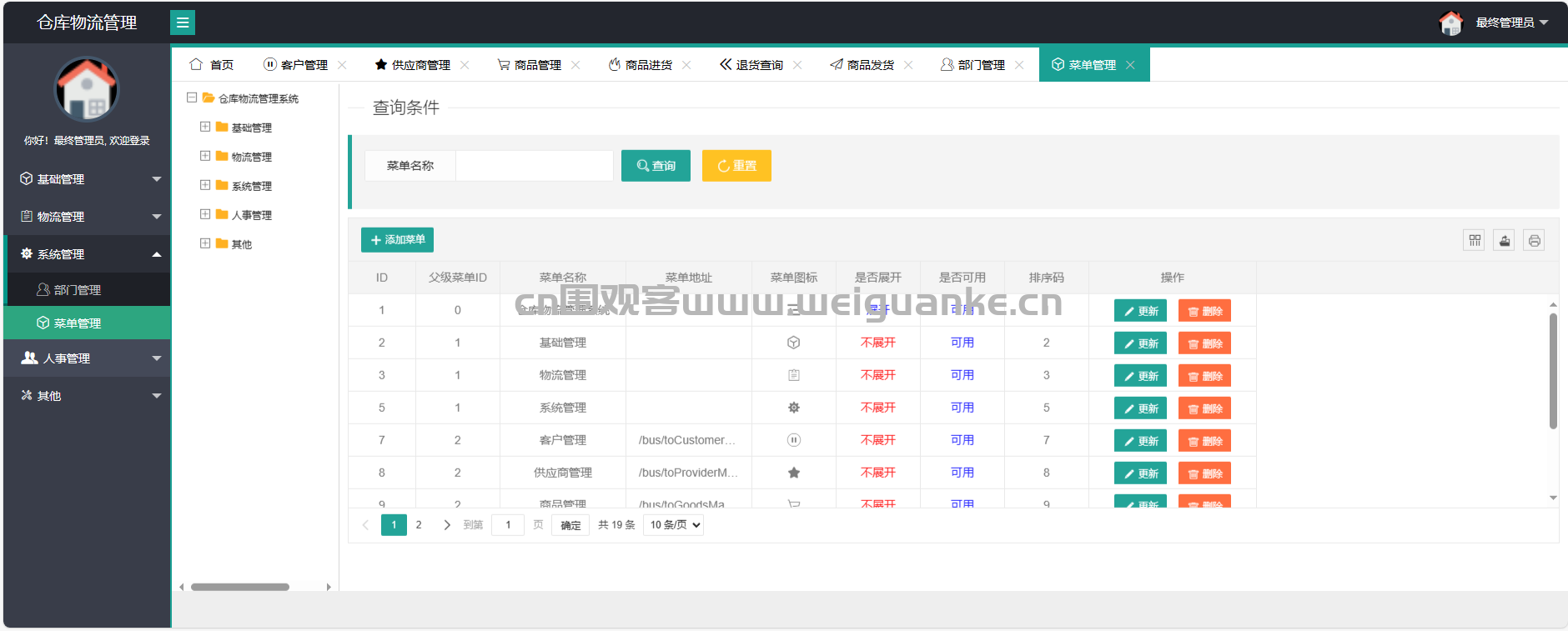Viewport: 1568px width, 631px height.
Task: Click the cube icon in 基础管理 row
Action: [794, 343]
